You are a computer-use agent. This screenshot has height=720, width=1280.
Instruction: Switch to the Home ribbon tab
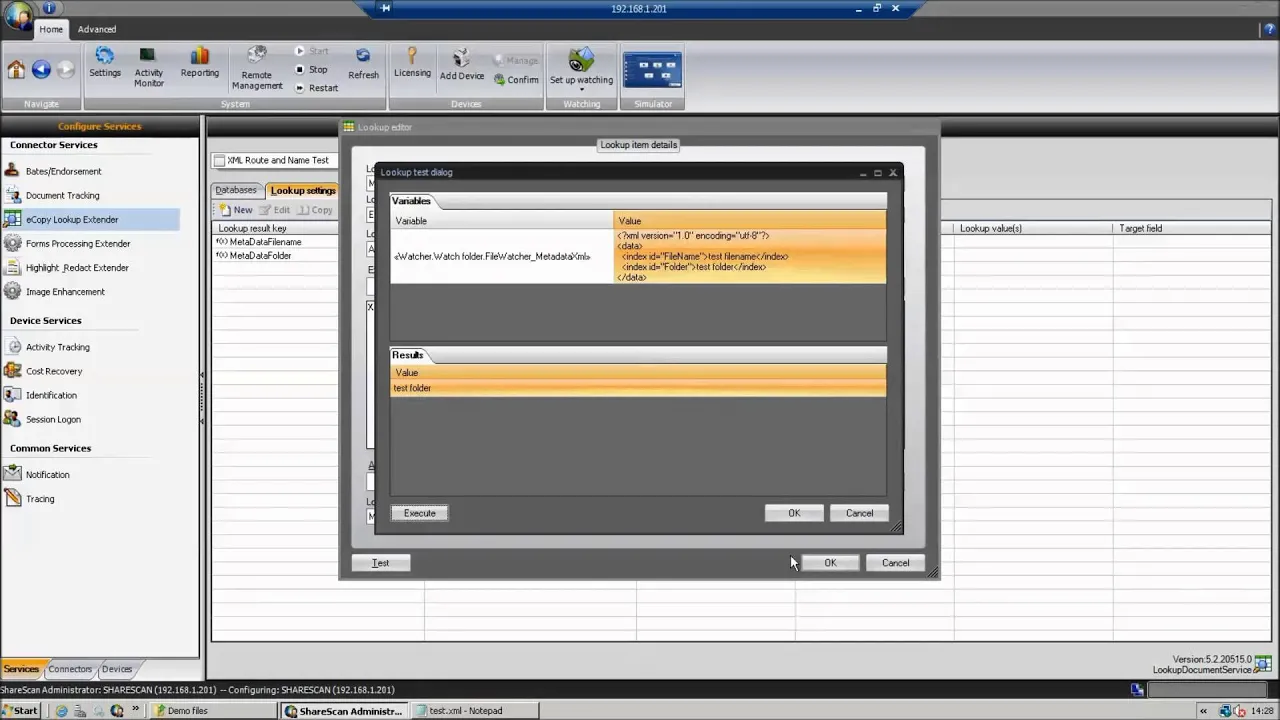point(51,29)
